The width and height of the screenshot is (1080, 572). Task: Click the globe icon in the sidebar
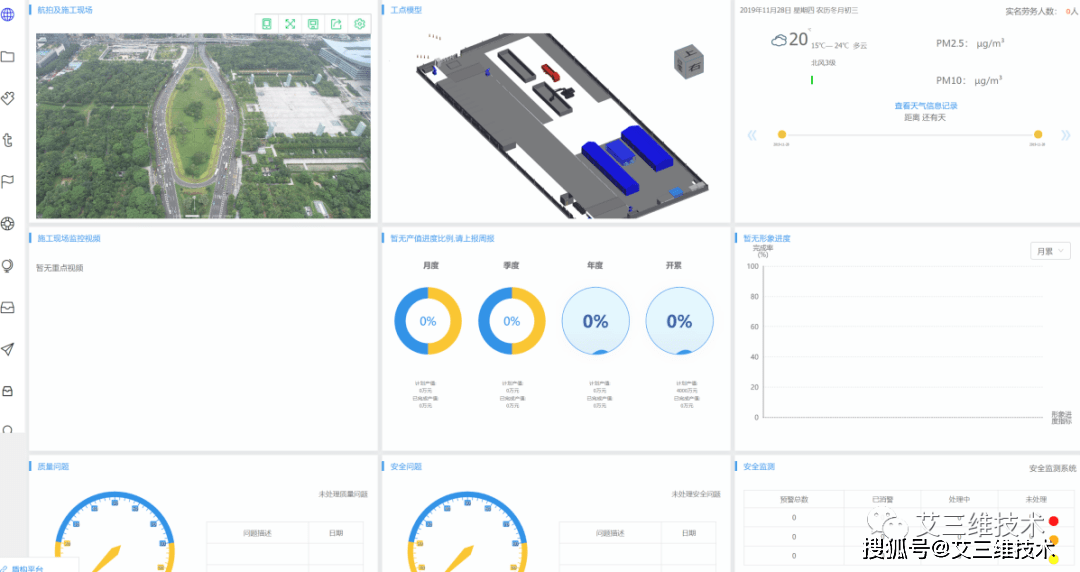click(x=8, y=14)
